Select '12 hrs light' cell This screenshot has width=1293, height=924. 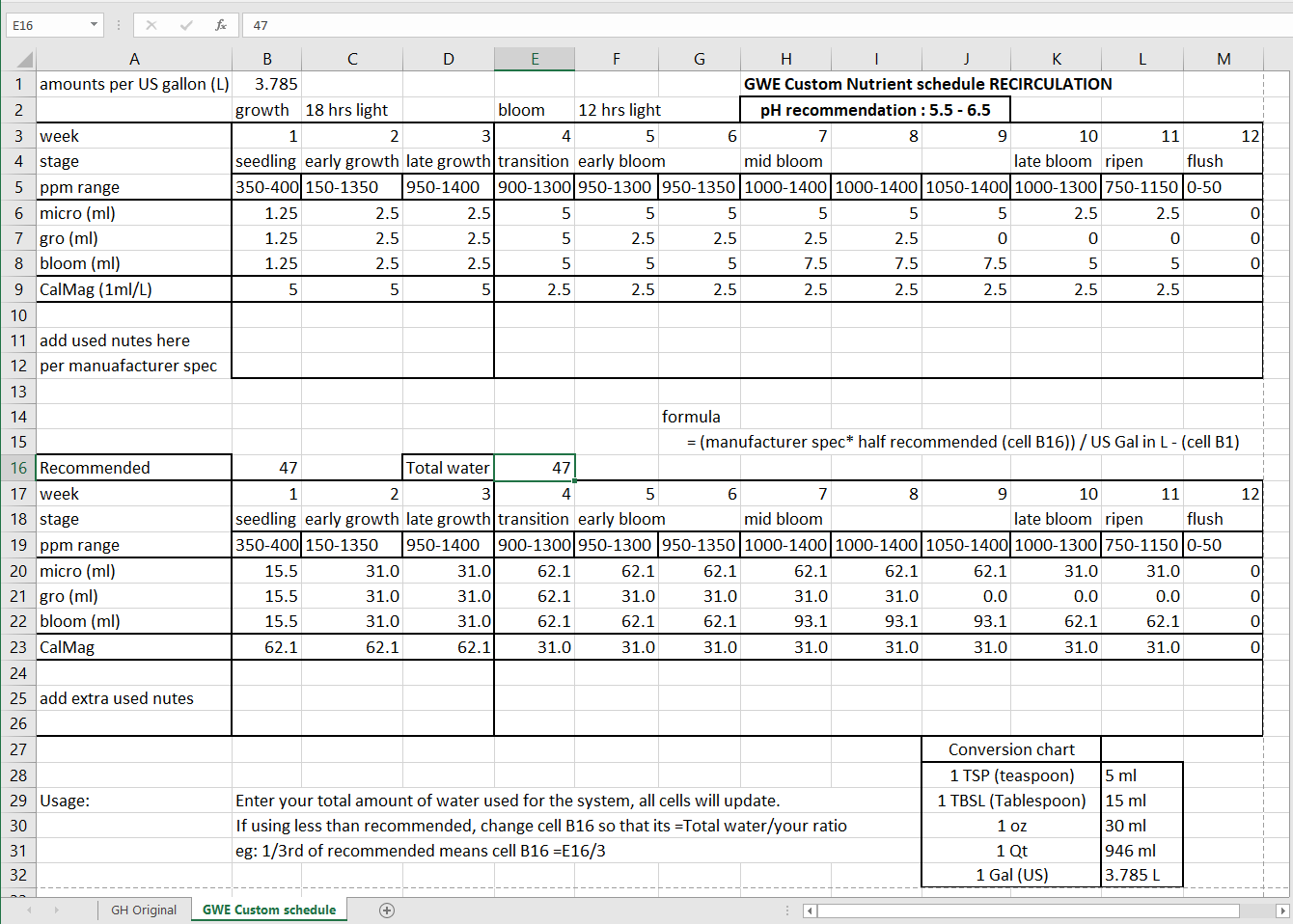617,110
